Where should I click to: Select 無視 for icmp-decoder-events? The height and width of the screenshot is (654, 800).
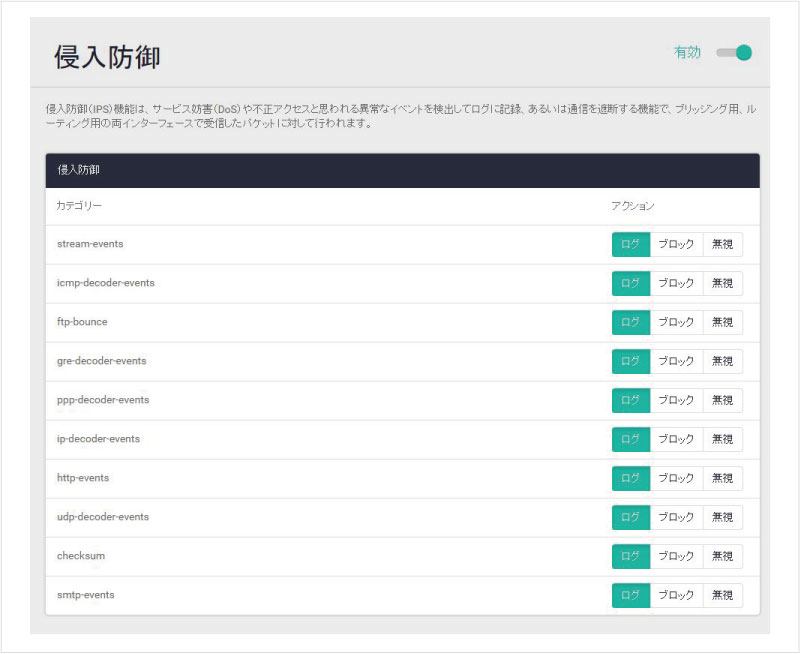tap(722, 283)
